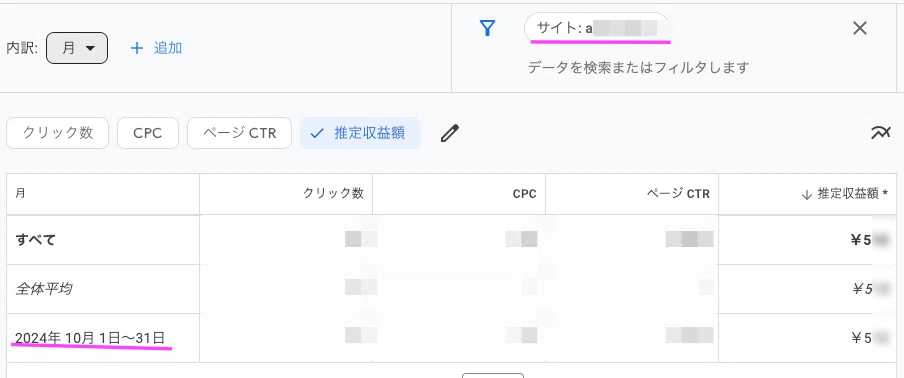Screen dimensions: 904x378
Task: Clear the filter with the X icon
Action: (x=860, y=28)
